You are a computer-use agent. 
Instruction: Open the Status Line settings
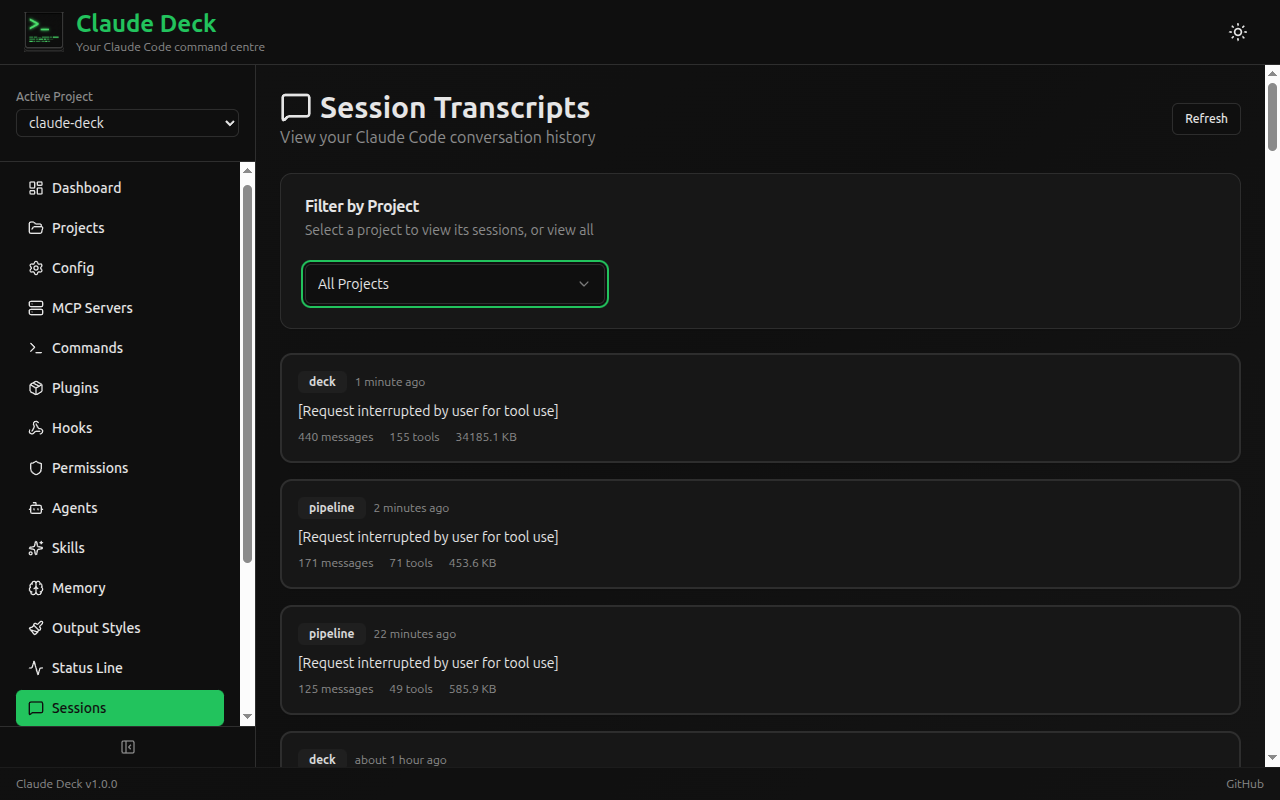(x=84, y=667)
